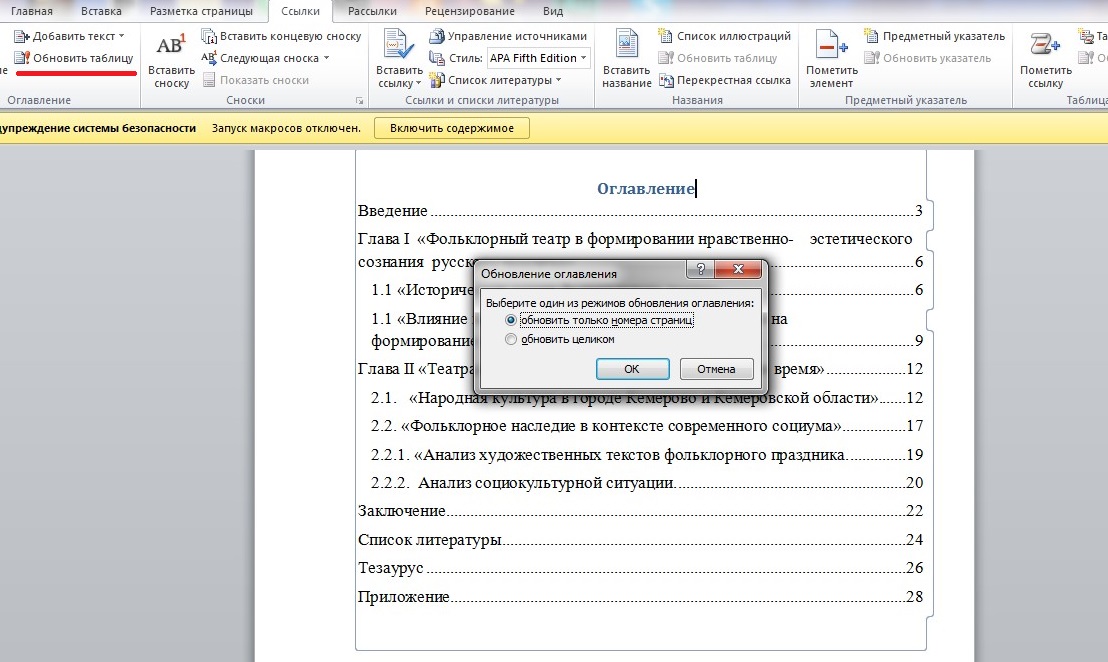Screen dimensions: 1108x662
Task: Click Показать сноски show notes icon
Action: pyautogui.click(x=208, y=80)
